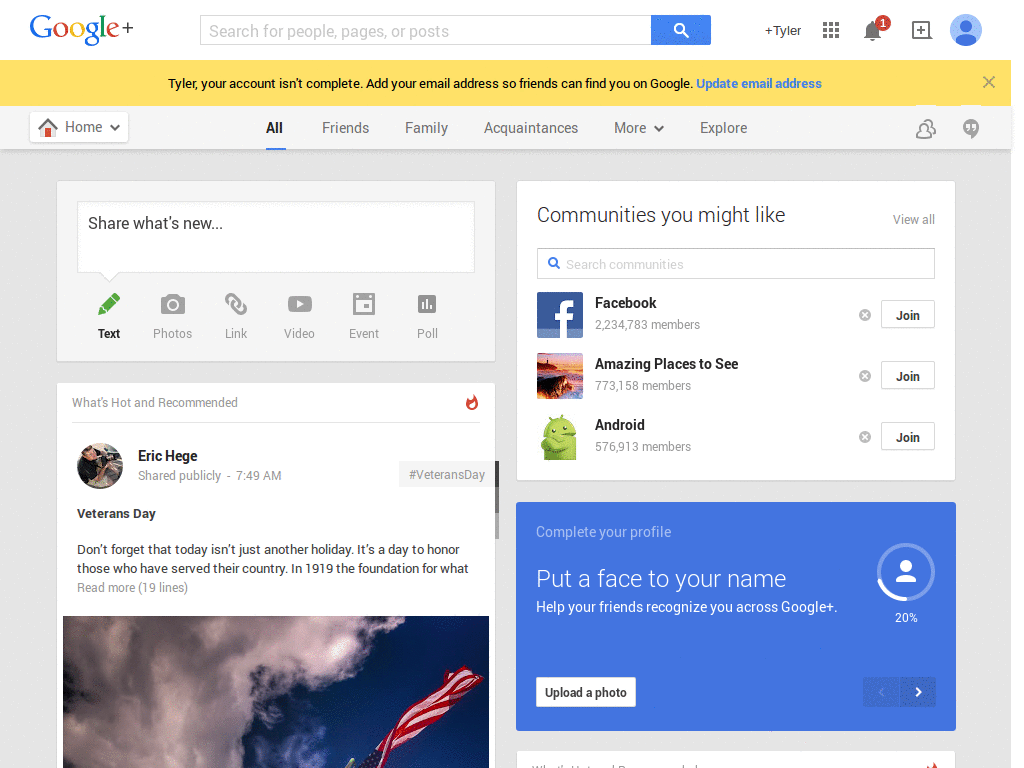Screen dimensions: 1024x768
Task: Select the All stream tab
Action: click(274, 128)
